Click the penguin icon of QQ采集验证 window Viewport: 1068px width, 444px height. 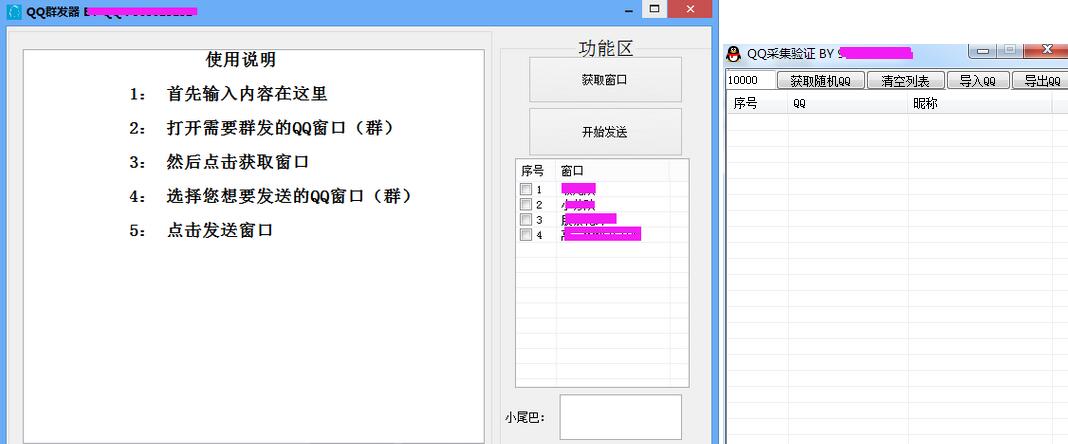point(734,54)
